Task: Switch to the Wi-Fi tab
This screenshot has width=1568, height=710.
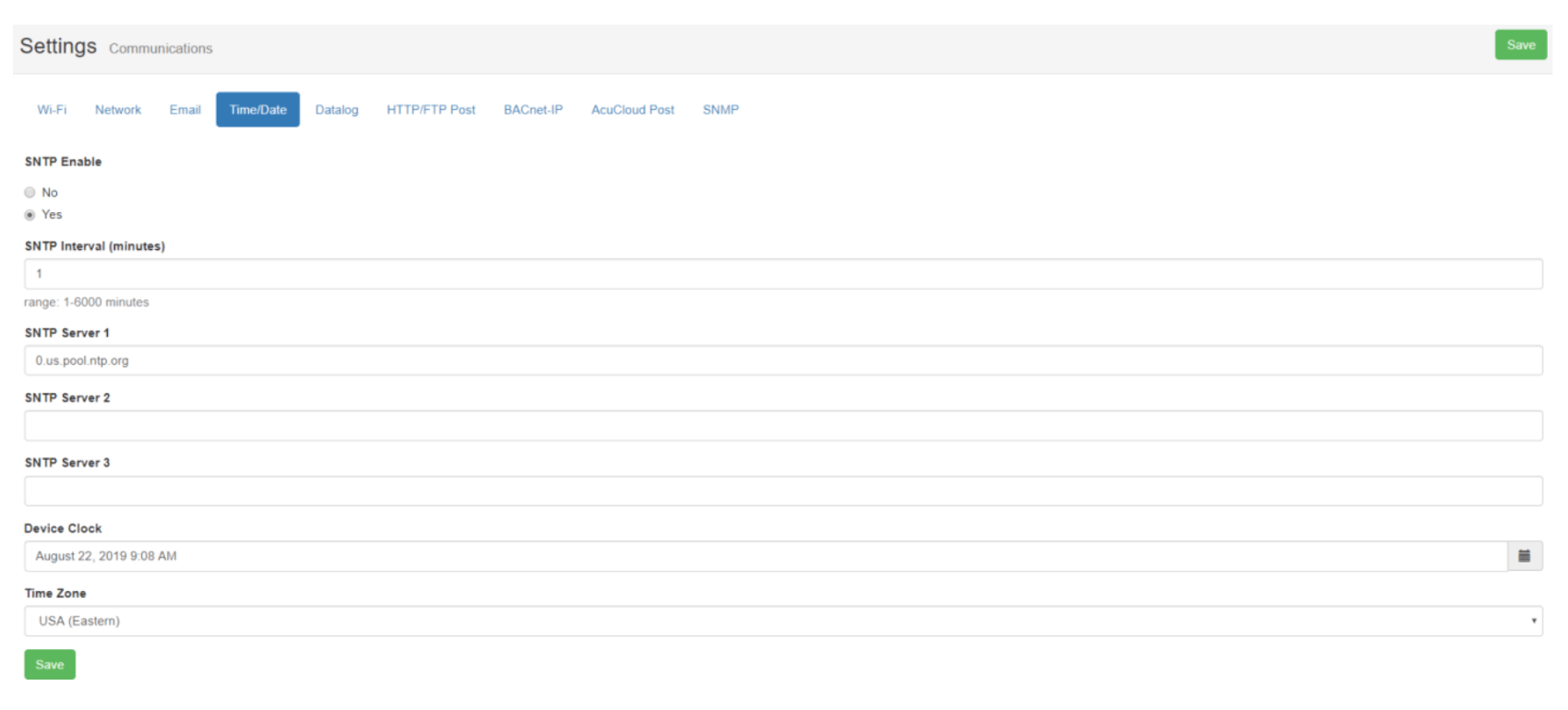Action: tap(52, 110)
